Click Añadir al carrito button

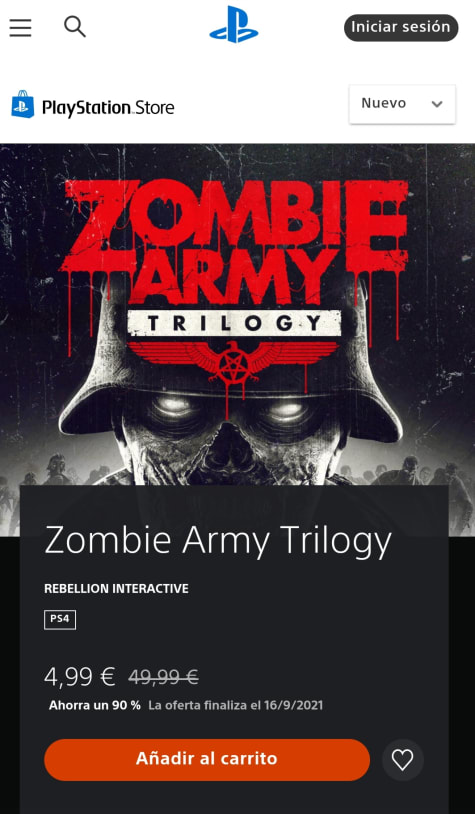[x=207, y=759]
